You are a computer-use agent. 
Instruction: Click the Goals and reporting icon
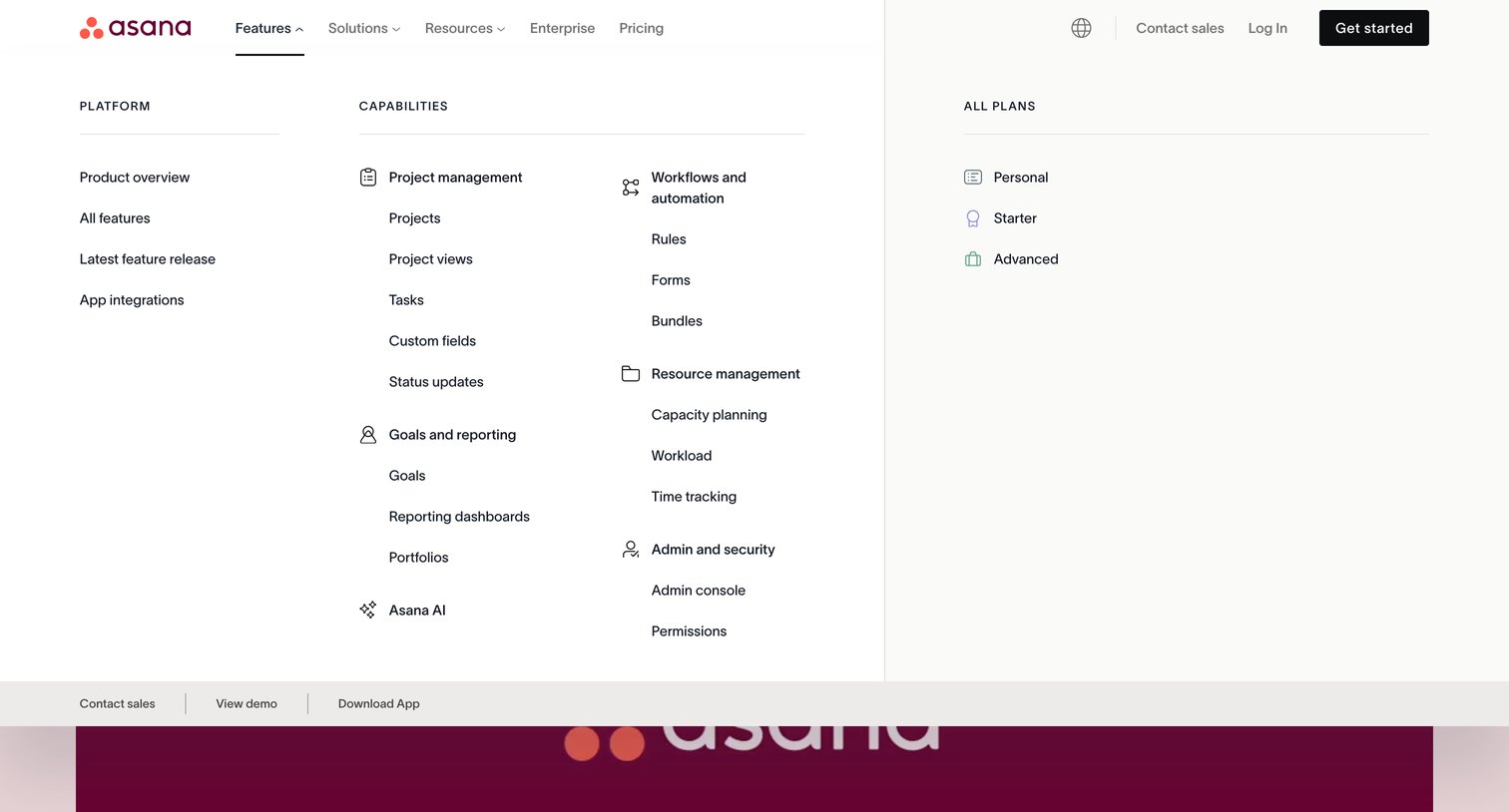[x=368, y=435]
